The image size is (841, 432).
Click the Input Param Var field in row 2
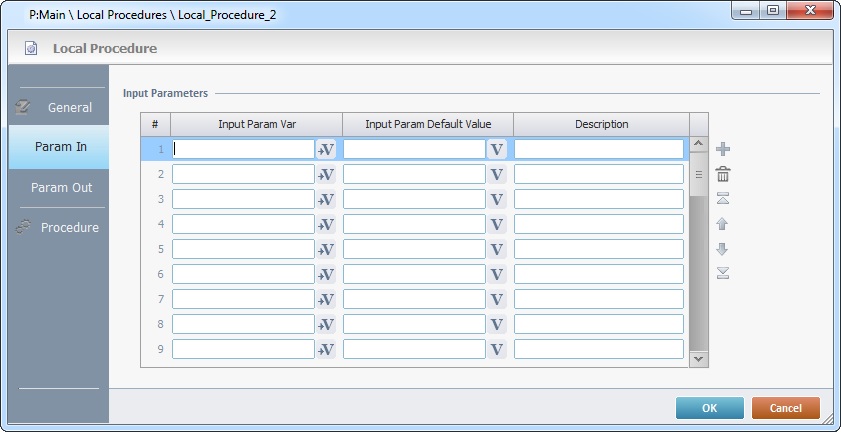point(243,174)
